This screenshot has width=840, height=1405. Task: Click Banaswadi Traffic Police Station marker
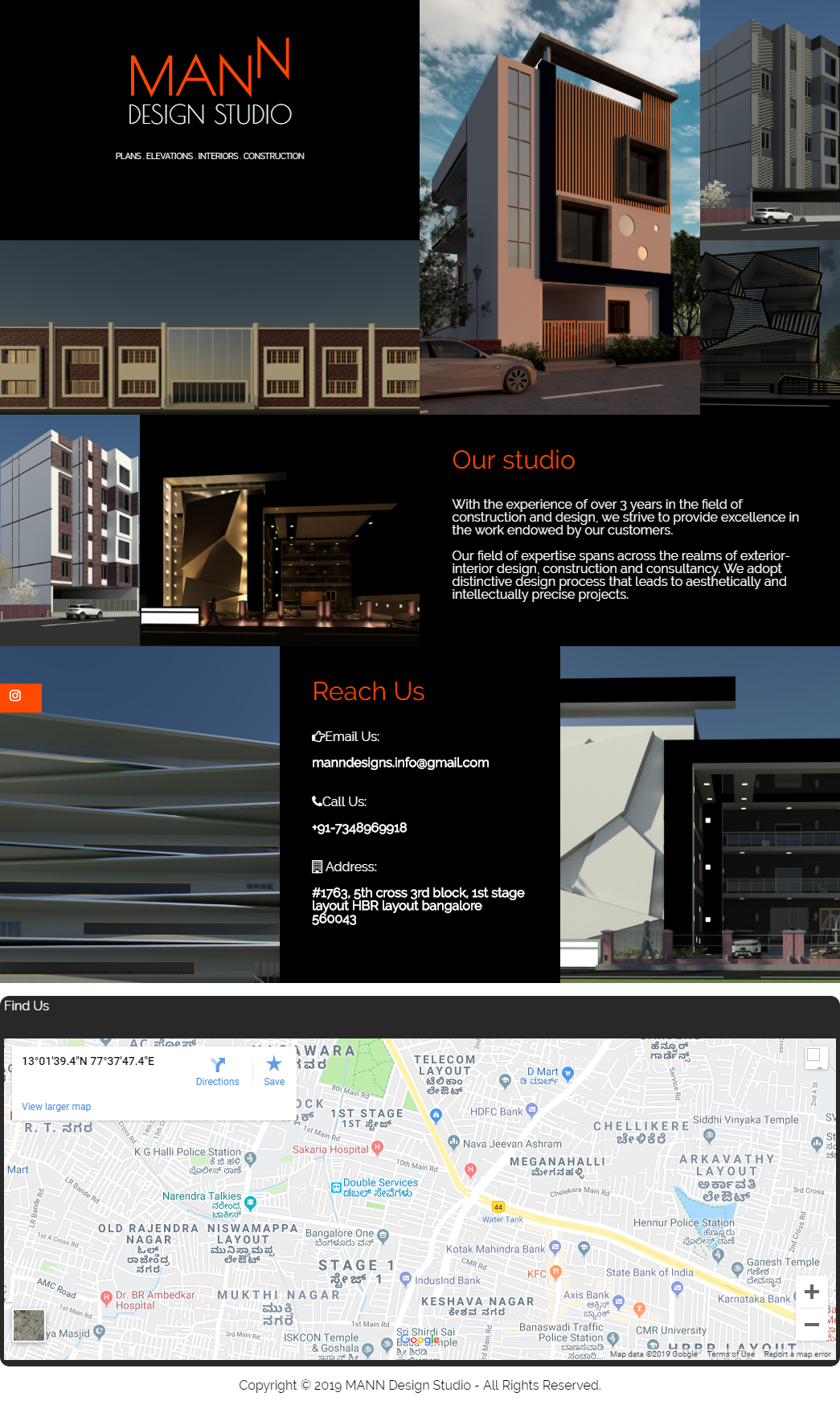click(x=613, y=1338)
